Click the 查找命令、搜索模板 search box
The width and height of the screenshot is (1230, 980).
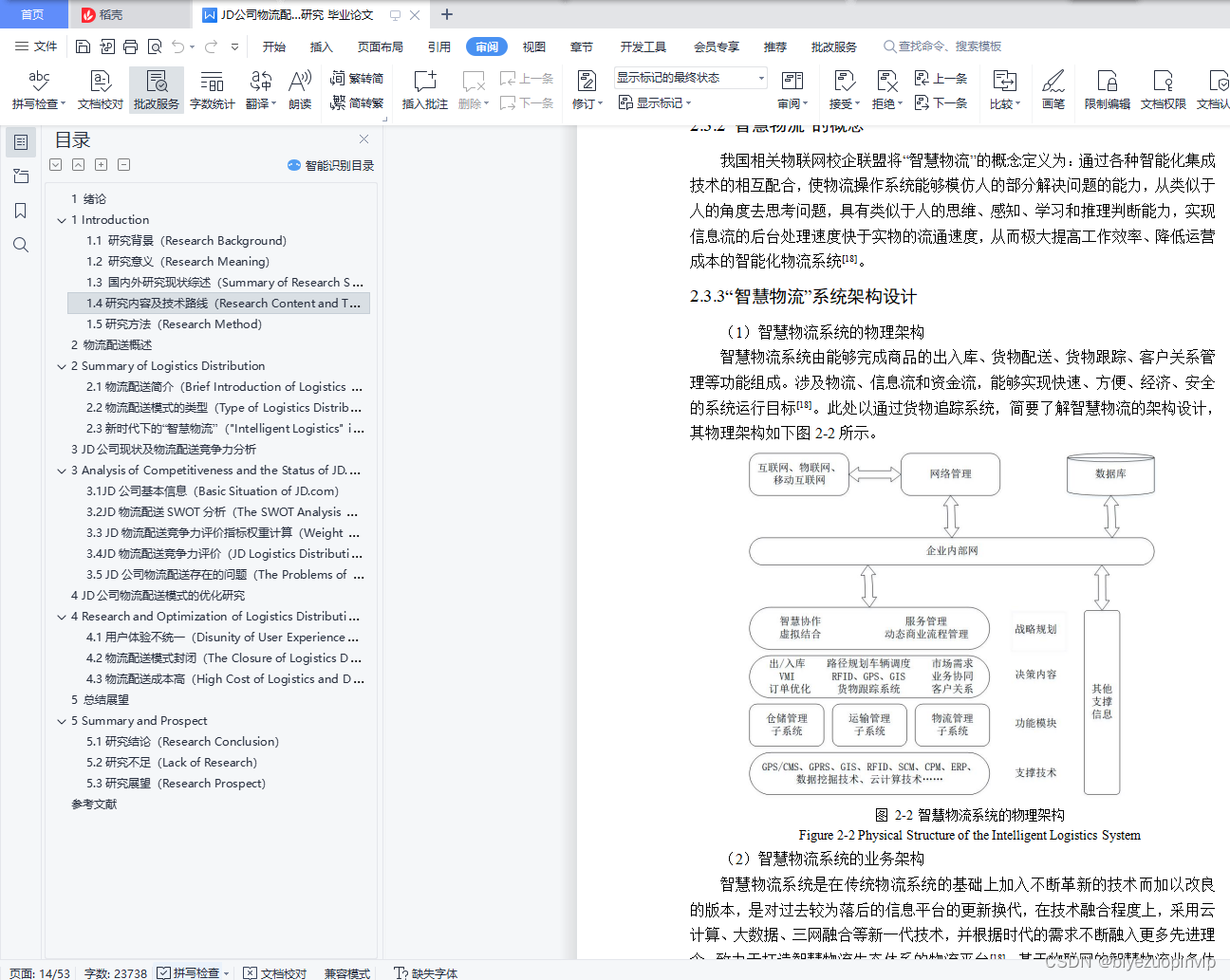pos(942,46)
